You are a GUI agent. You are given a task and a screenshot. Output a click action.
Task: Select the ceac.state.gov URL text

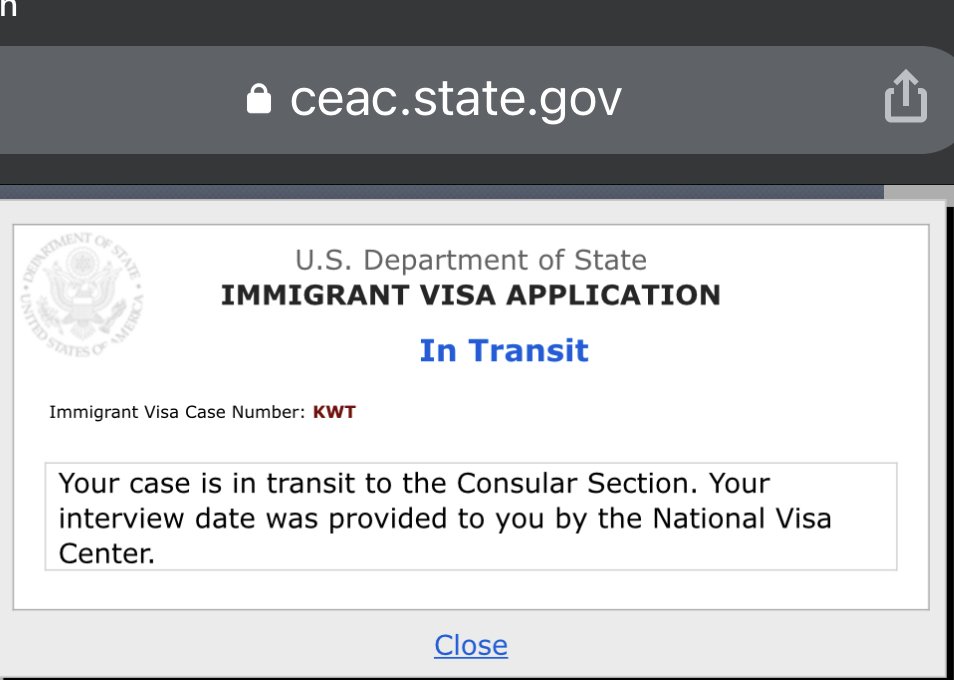coord(456,99)
